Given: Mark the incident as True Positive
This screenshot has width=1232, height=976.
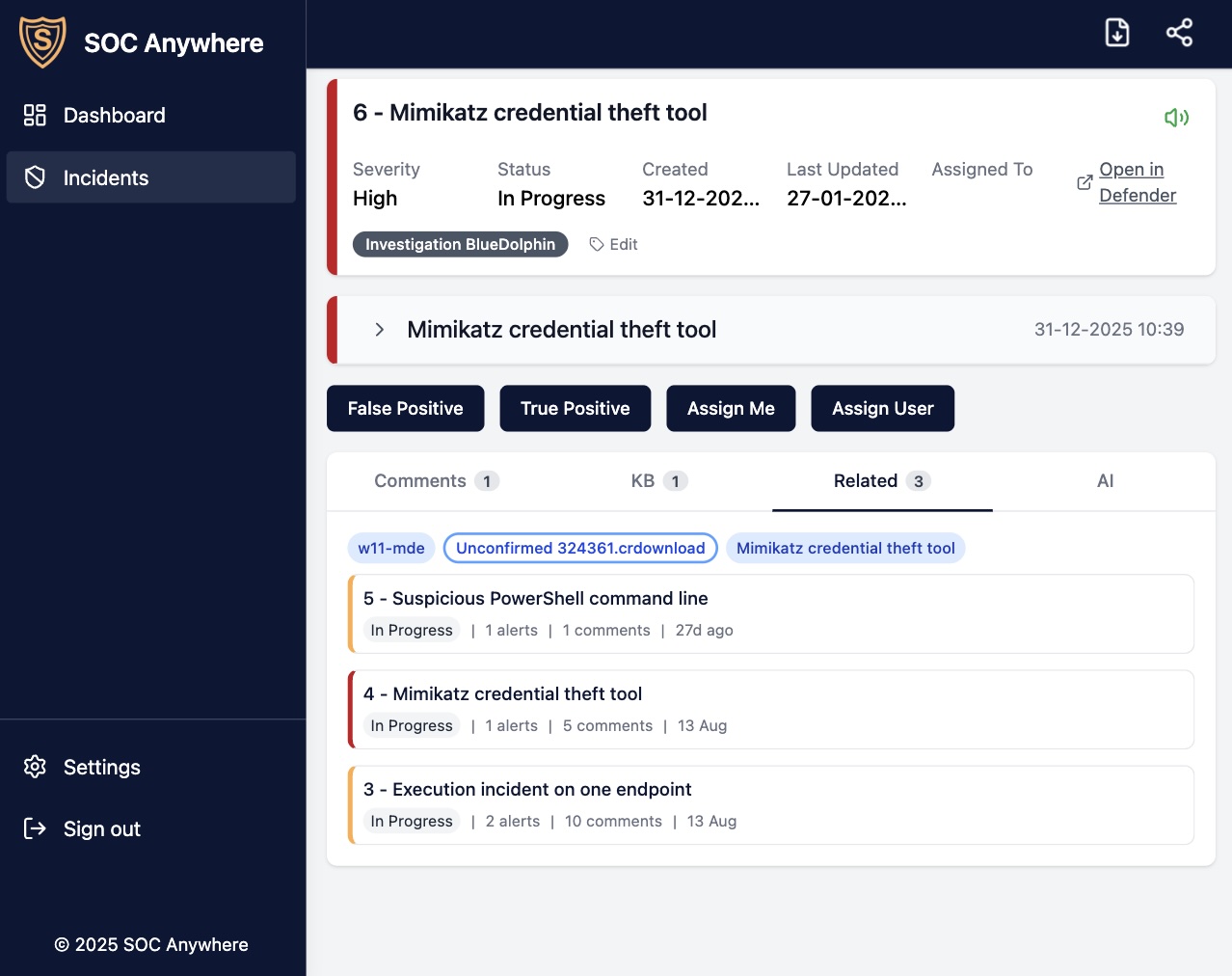Looking at the screenshot, I should click(x=575, y=408).
